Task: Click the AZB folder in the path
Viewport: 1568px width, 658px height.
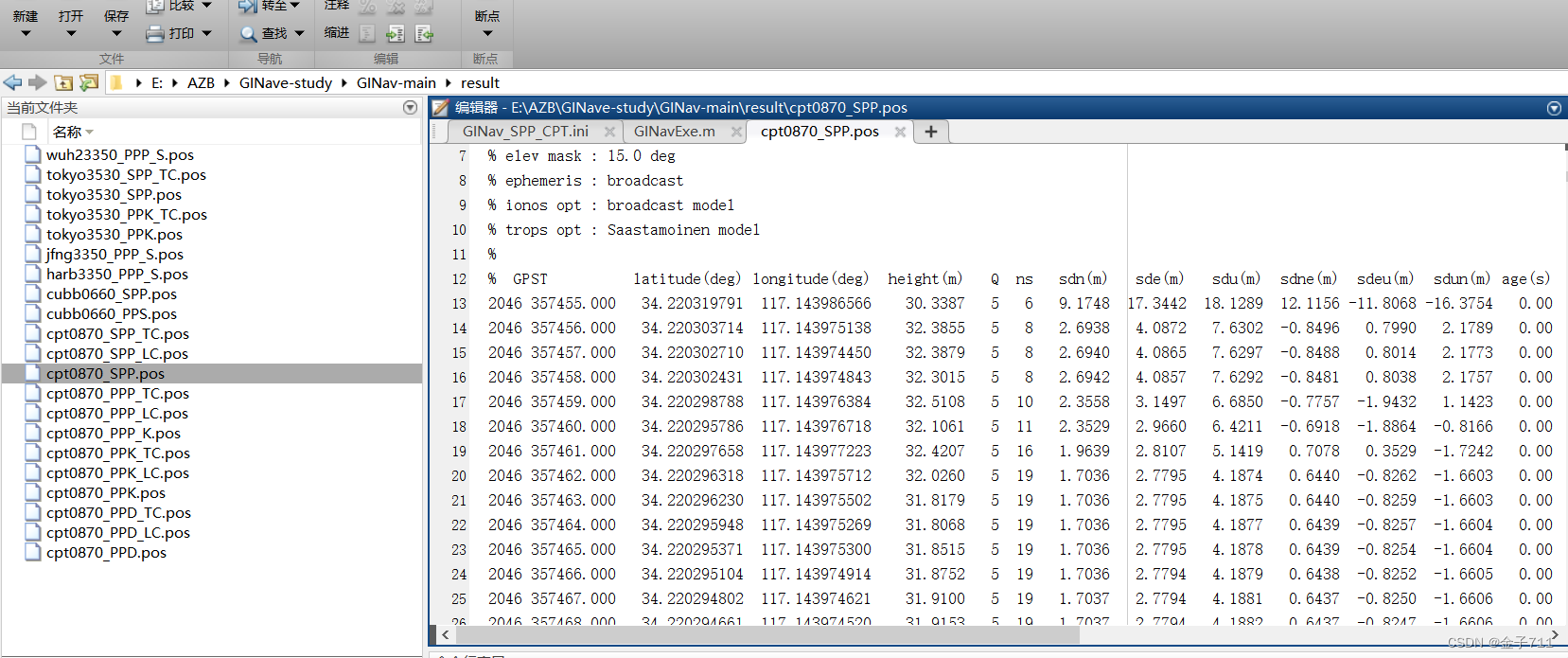Action: click(x=201, y=83)
